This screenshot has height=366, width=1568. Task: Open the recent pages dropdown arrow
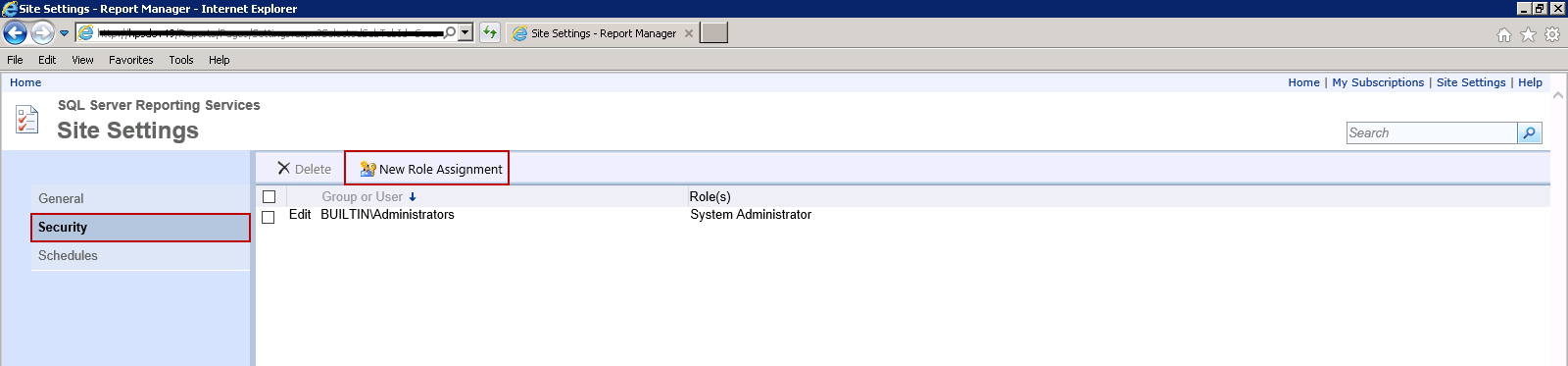65,33
